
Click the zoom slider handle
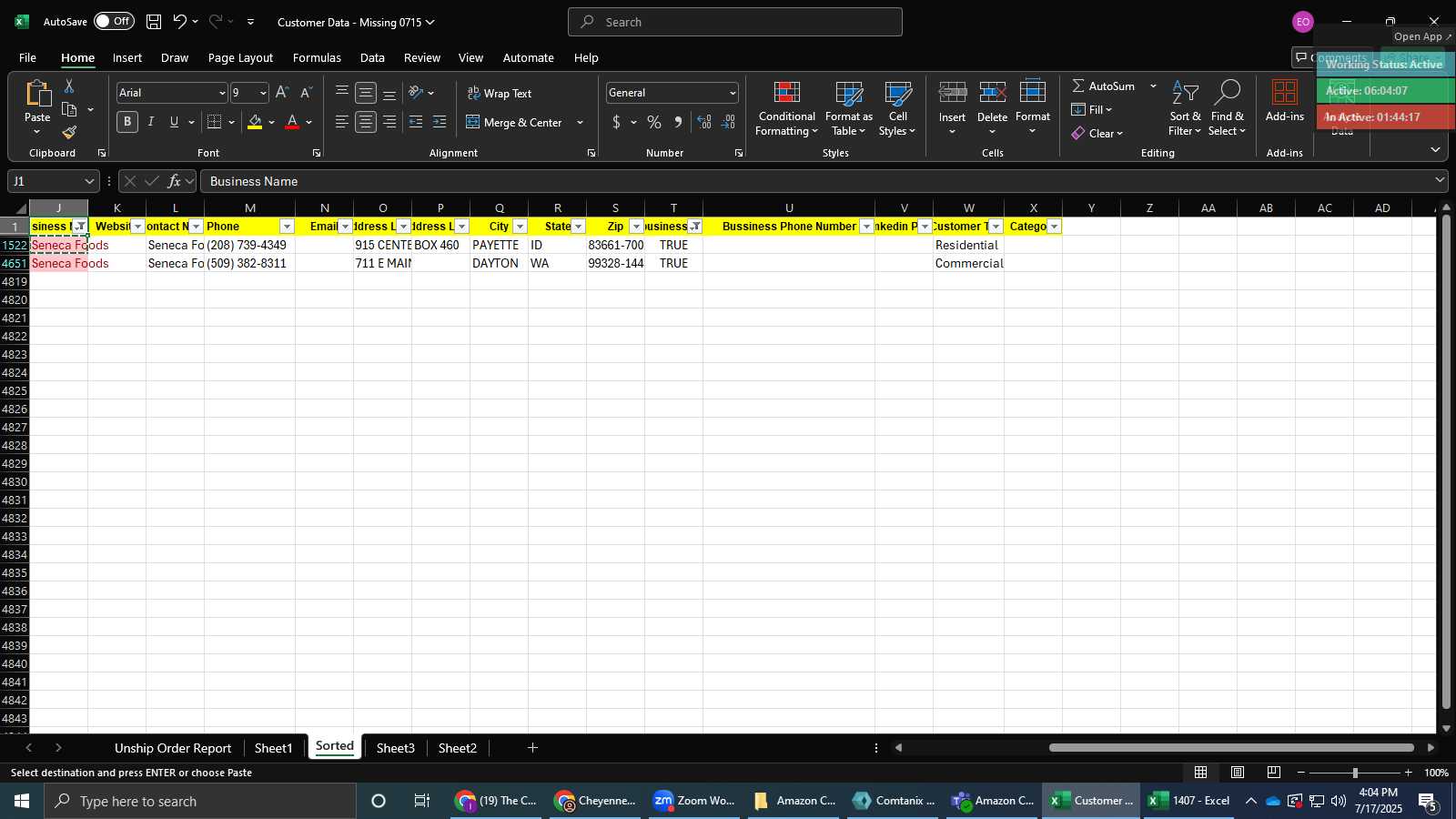[x=1355, y=773]
